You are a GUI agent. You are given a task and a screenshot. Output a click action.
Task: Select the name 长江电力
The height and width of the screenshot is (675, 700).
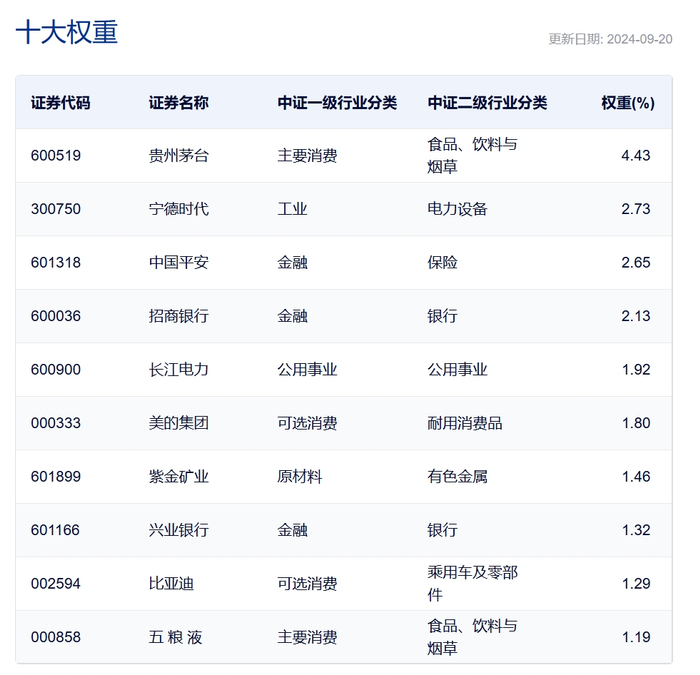[x=179, y=370]
